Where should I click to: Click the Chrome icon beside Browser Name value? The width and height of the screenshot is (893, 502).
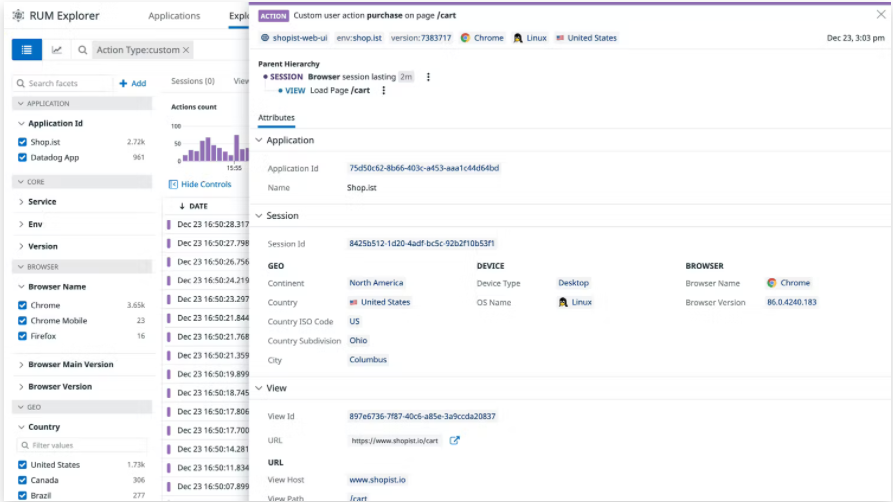[x=772, y=283]
